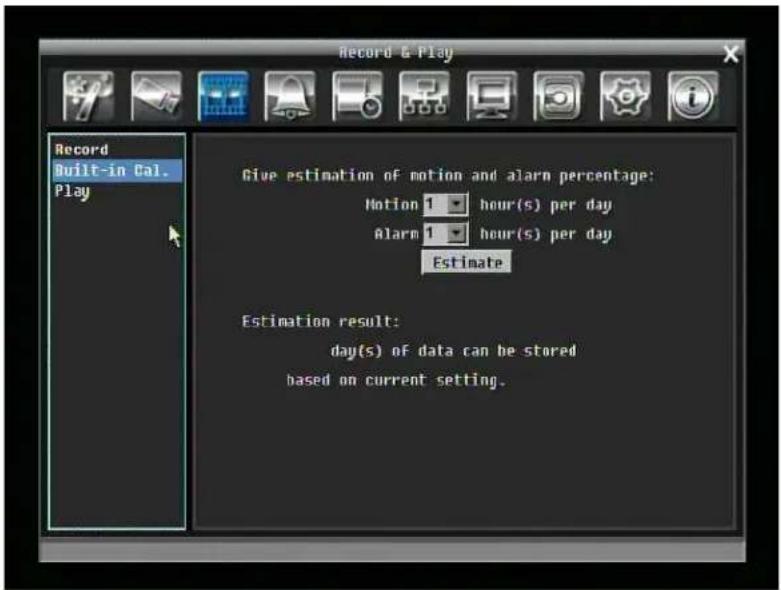The width and height of the screenshot is (781, 590).
Task: Select Built-in Cal. menu entry
Action: 118,170
